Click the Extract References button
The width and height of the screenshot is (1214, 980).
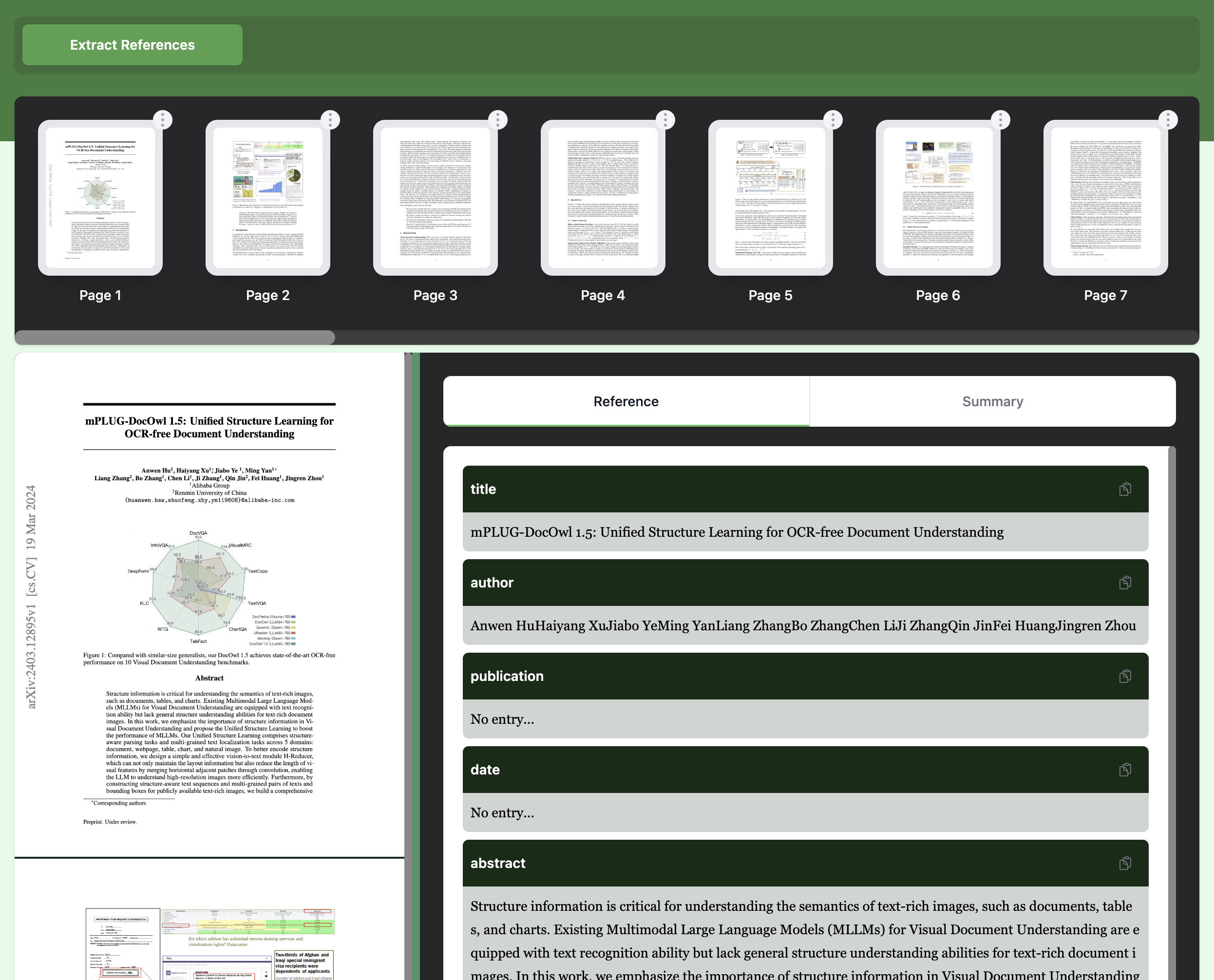pos(132,45)
